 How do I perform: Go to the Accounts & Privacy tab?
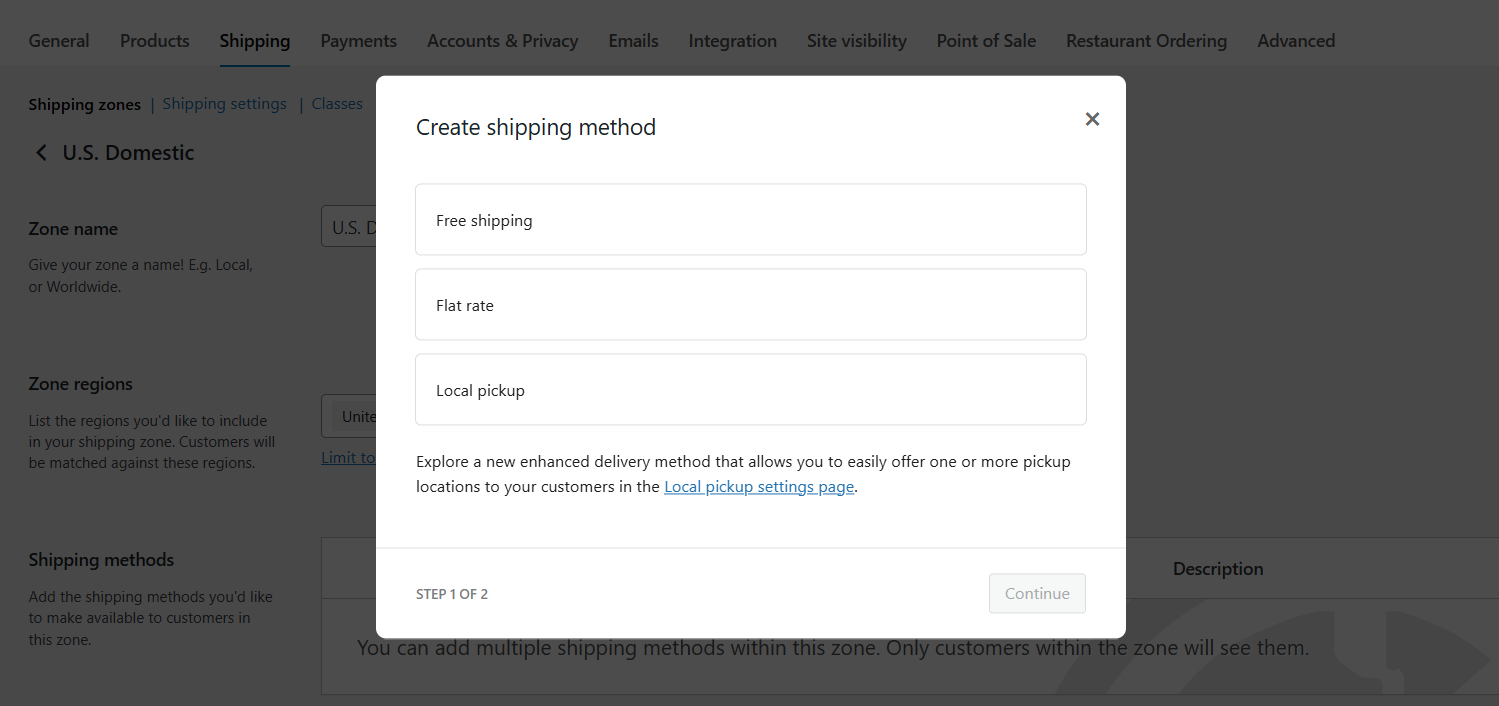tap(502, 40)
